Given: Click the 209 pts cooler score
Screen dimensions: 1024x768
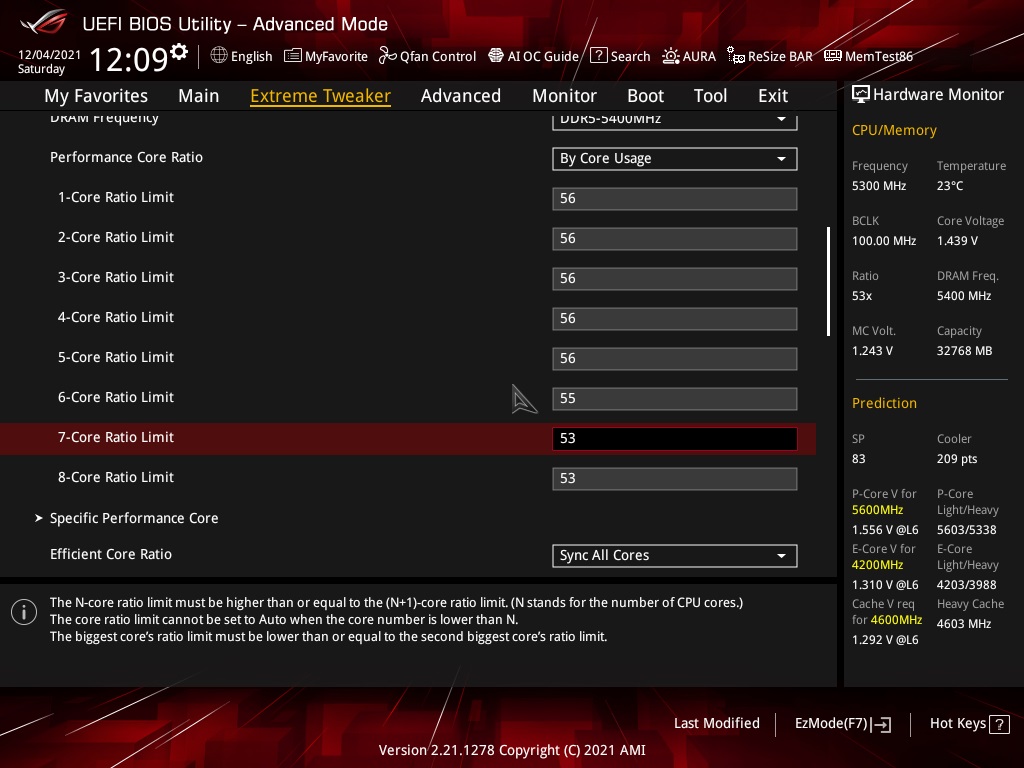Looking at the screenshot, I should pyautogui.click(x=957, y=459).
